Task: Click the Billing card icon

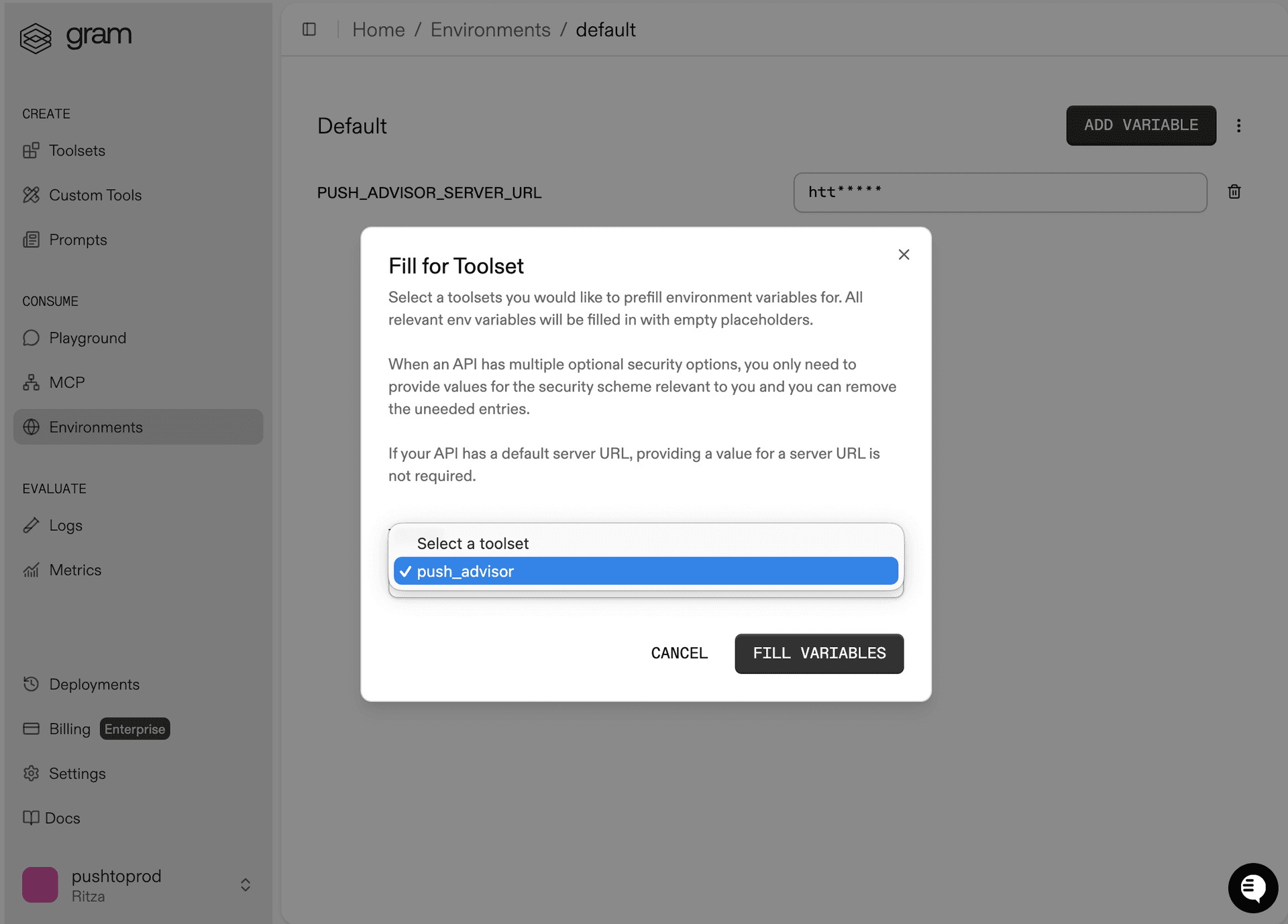Action: [32, 729]
